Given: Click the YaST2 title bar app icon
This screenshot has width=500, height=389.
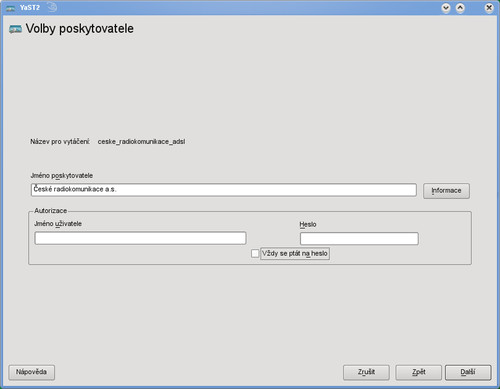Looking at the screenshot, I should pyautogui.click(x=10, y=8).
